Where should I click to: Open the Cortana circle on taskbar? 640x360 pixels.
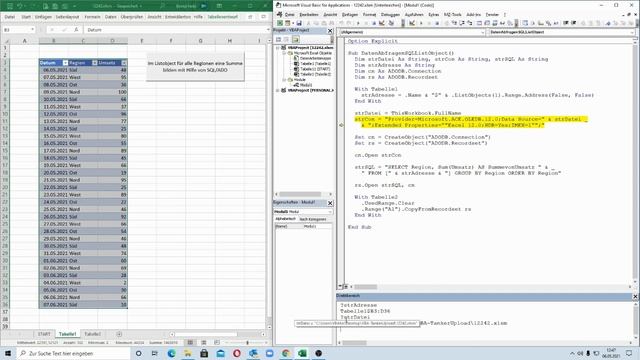point(139,353)
